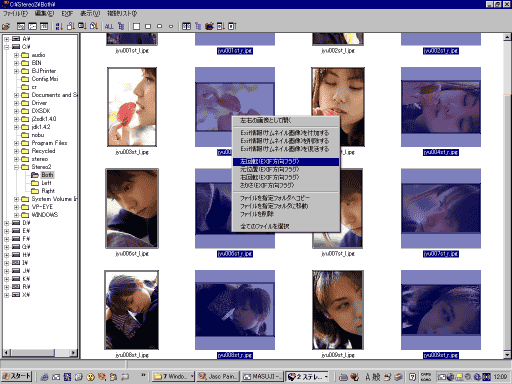This screenshot has width=512, height=384.
Task: Select the Config.Msi folder in the tree
Action: pyautogui.click(x=45, y=79)
